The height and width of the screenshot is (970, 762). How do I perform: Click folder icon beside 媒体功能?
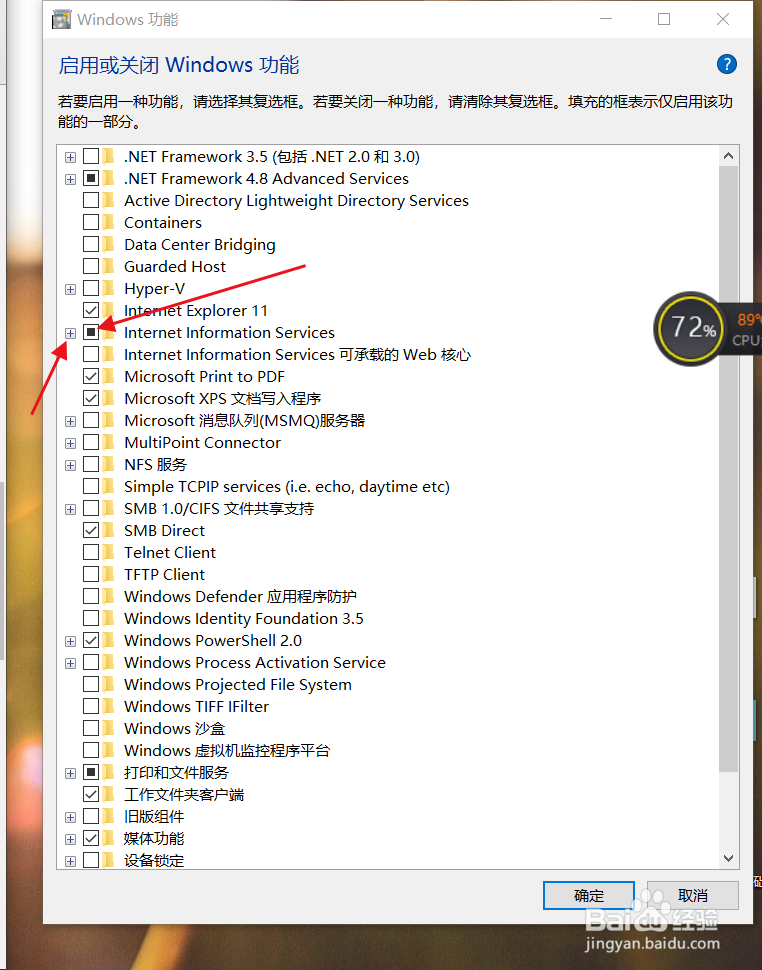[x=109, y=838]
